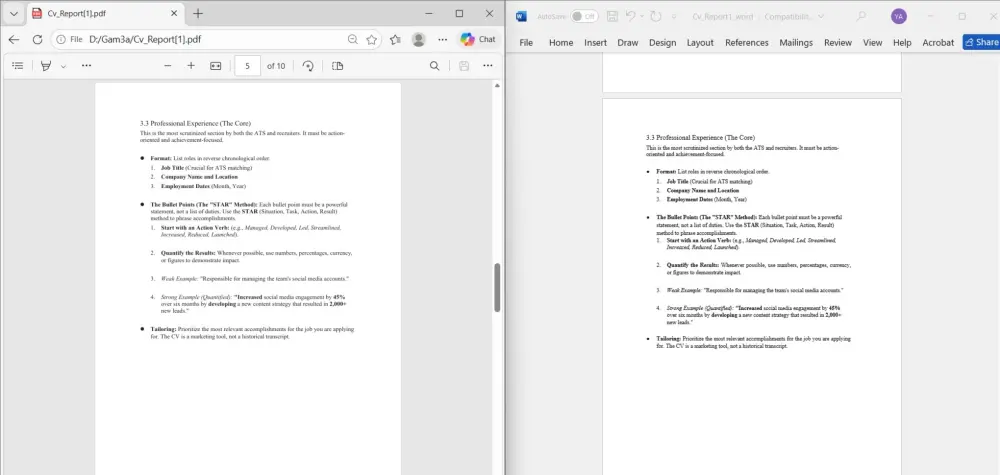Zoom in the PDF with plus

click(191, 66)
